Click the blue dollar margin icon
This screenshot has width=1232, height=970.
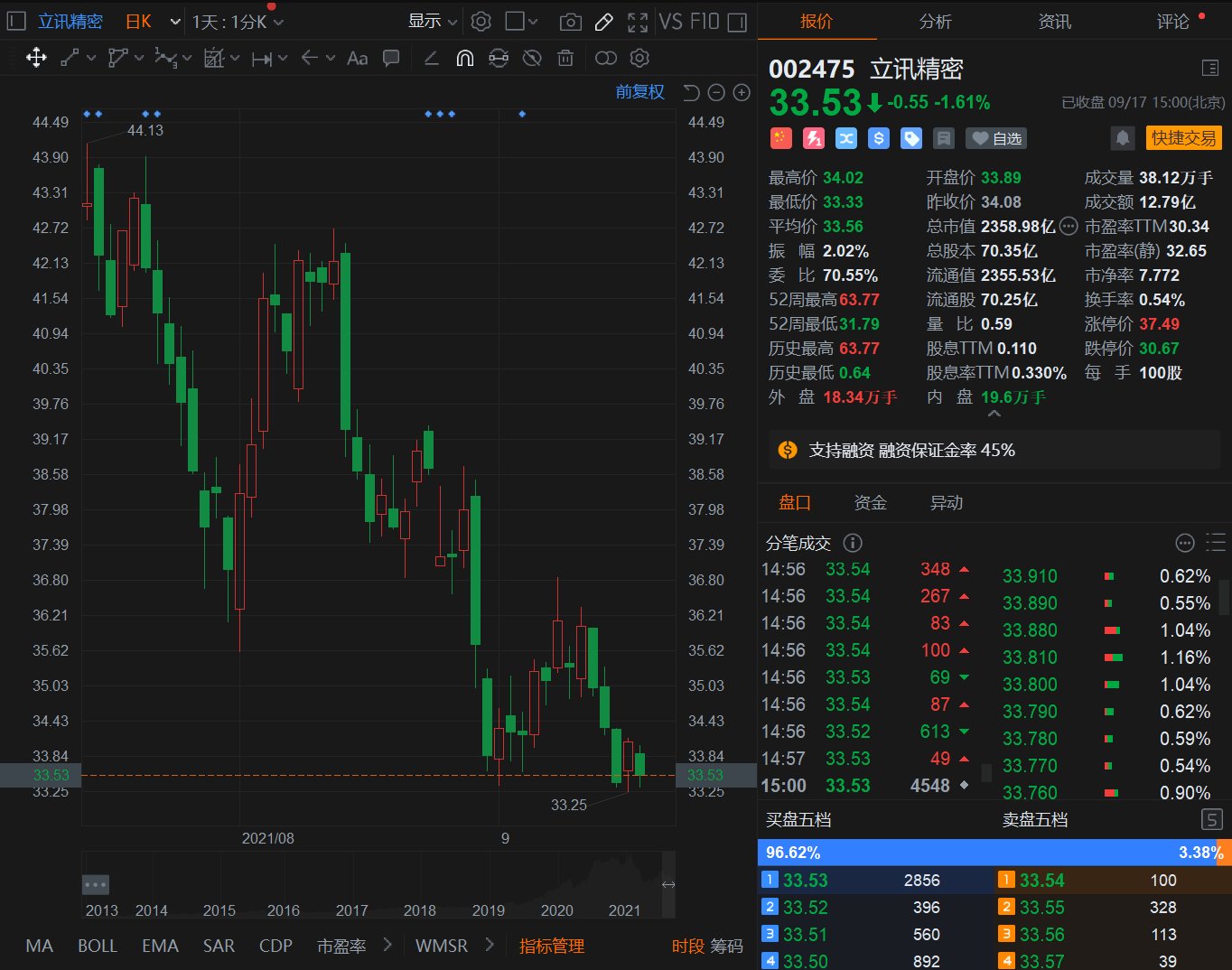coord(879,138)
